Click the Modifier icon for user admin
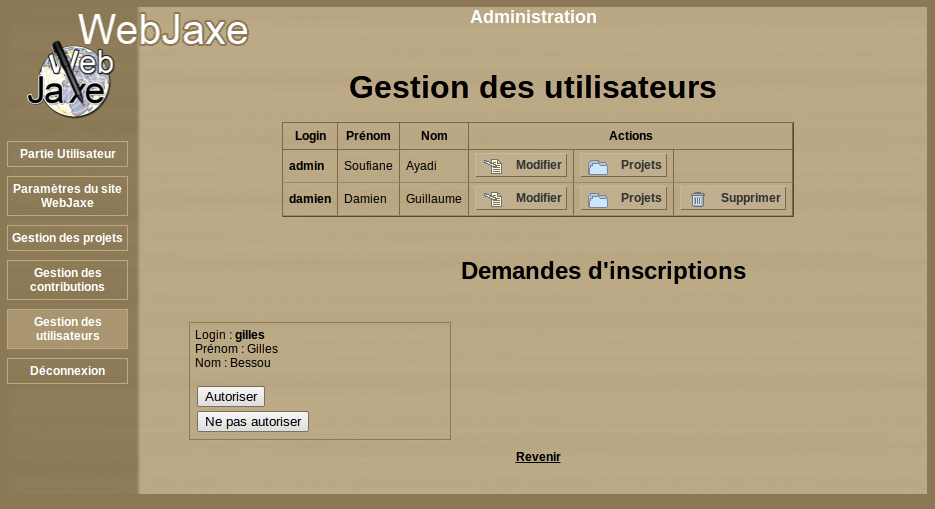935x509 pixels. point(493,166)
